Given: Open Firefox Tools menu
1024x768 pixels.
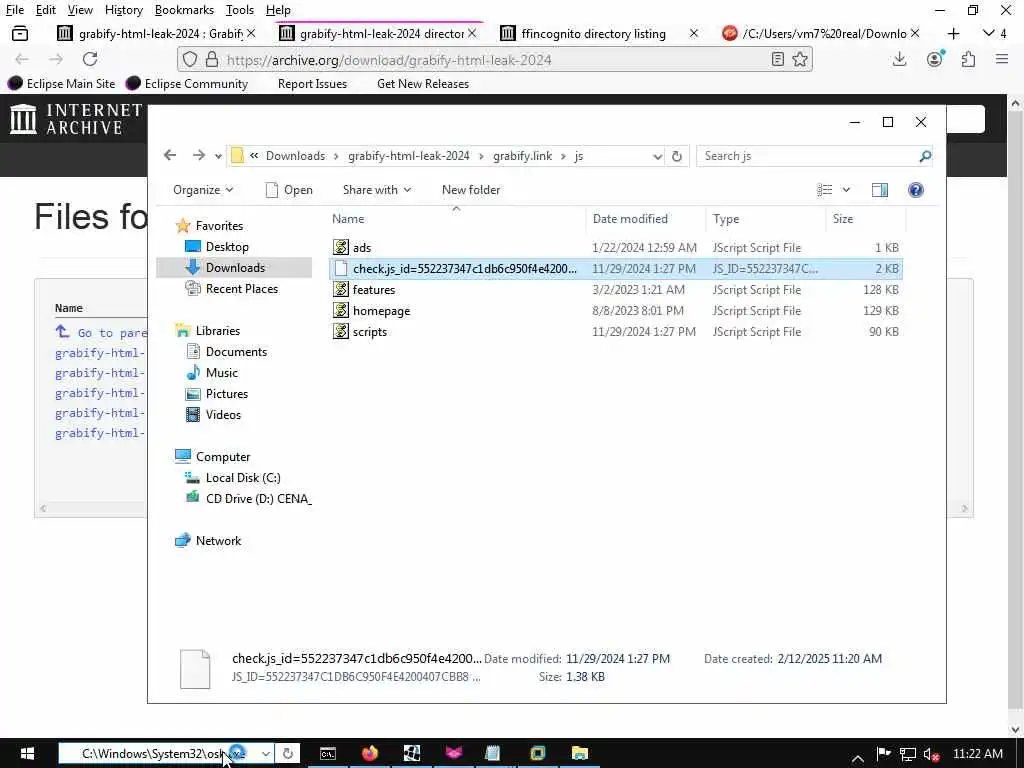Looking at the screenshot, I should 240,10.
